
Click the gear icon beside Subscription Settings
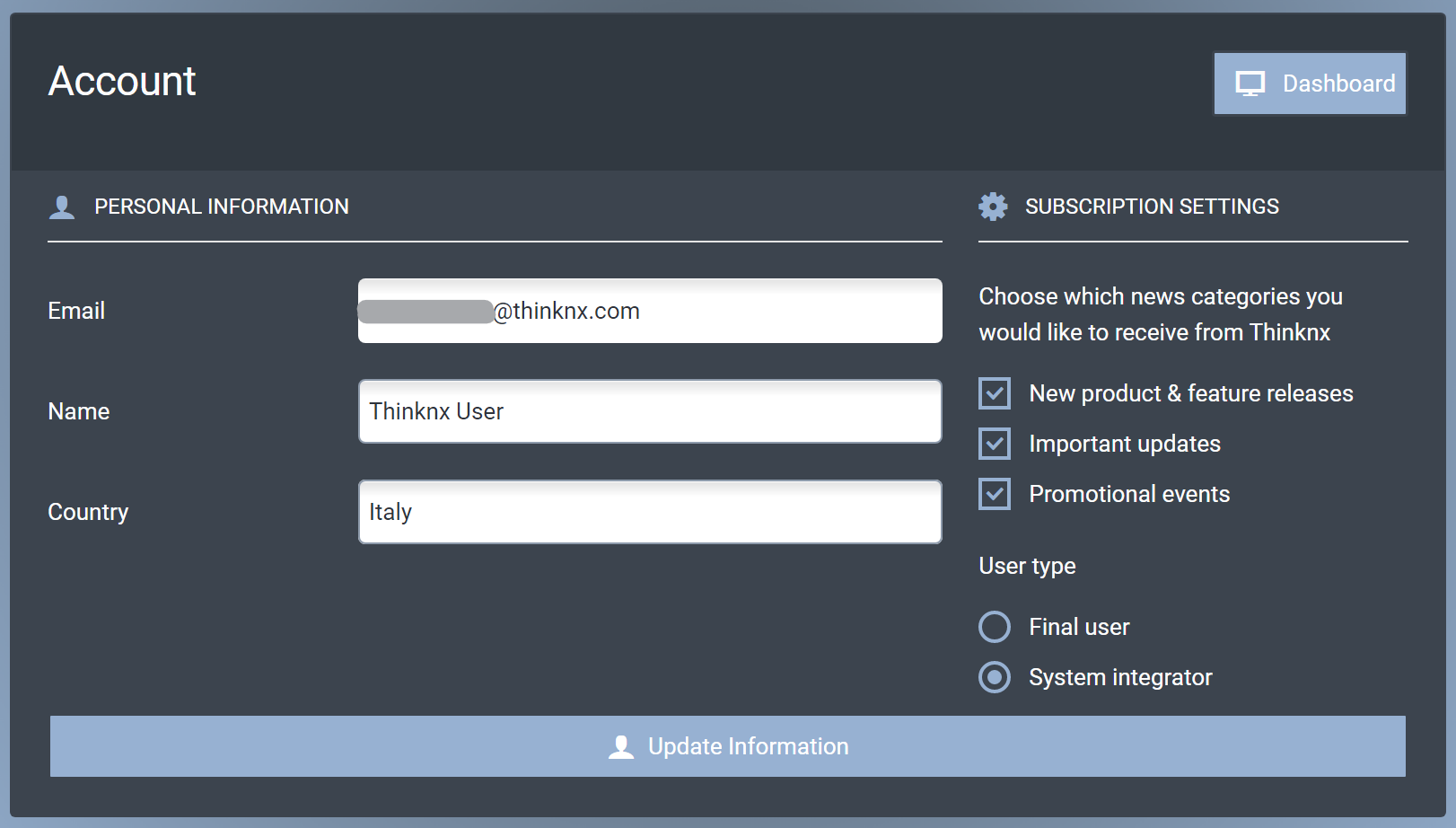tap(993, 207)
